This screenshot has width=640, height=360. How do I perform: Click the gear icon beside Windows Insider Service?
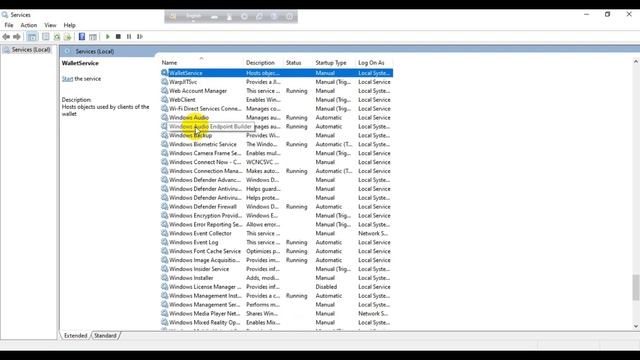click(164, 269)
